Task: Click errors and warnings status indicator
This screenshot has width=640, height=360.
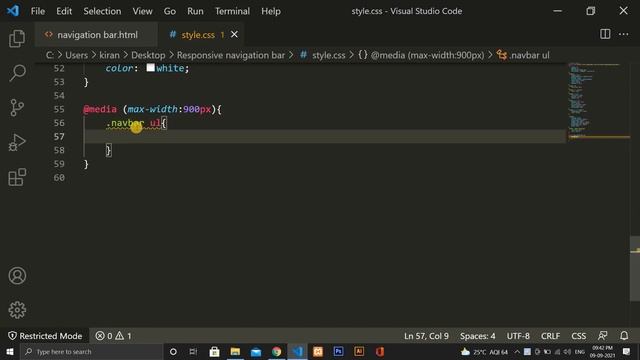Action: (x=113, y=336)
